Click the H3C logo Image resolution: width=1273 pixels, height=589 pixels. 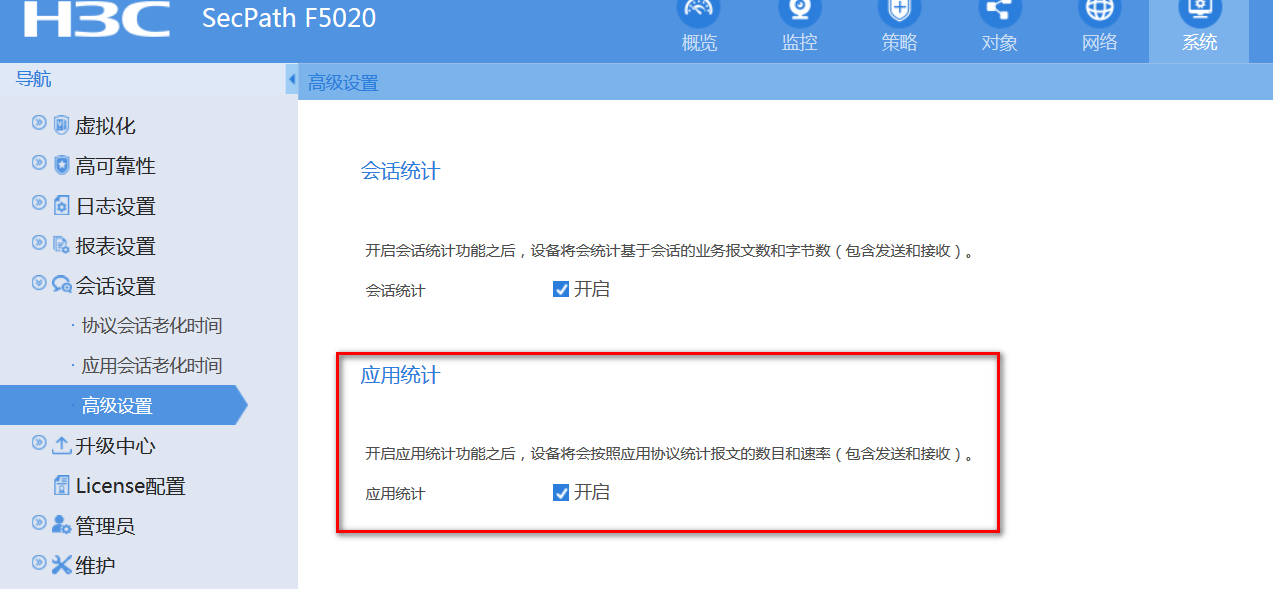coord(96,19)
